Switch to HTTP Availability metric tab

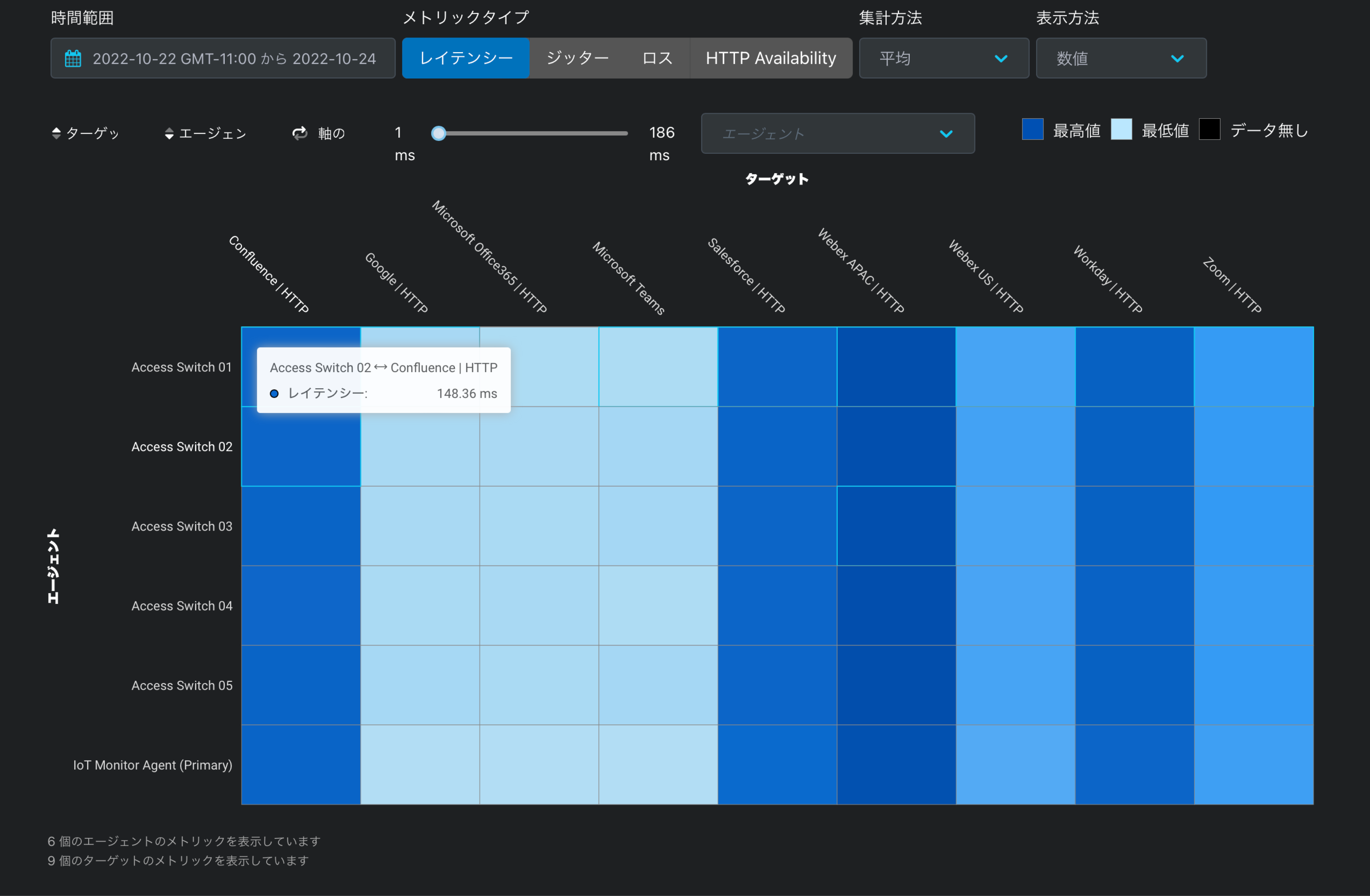pos(771,58)
